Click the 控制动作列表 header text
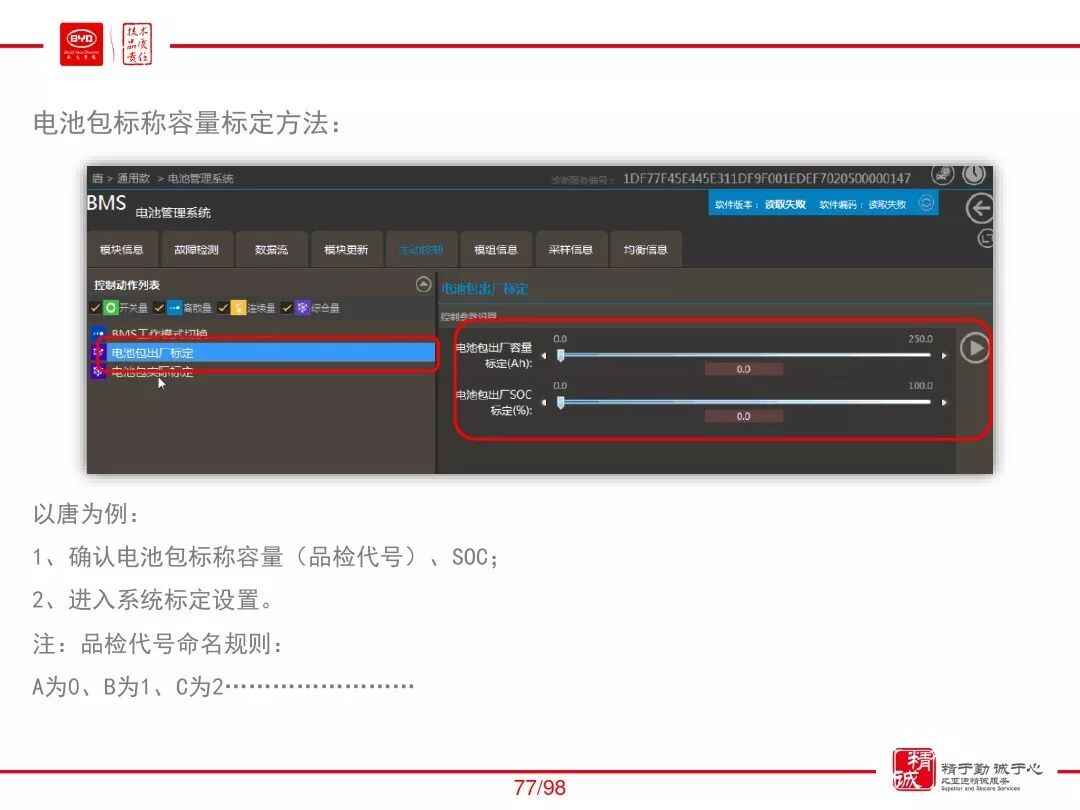 [127, 284]
